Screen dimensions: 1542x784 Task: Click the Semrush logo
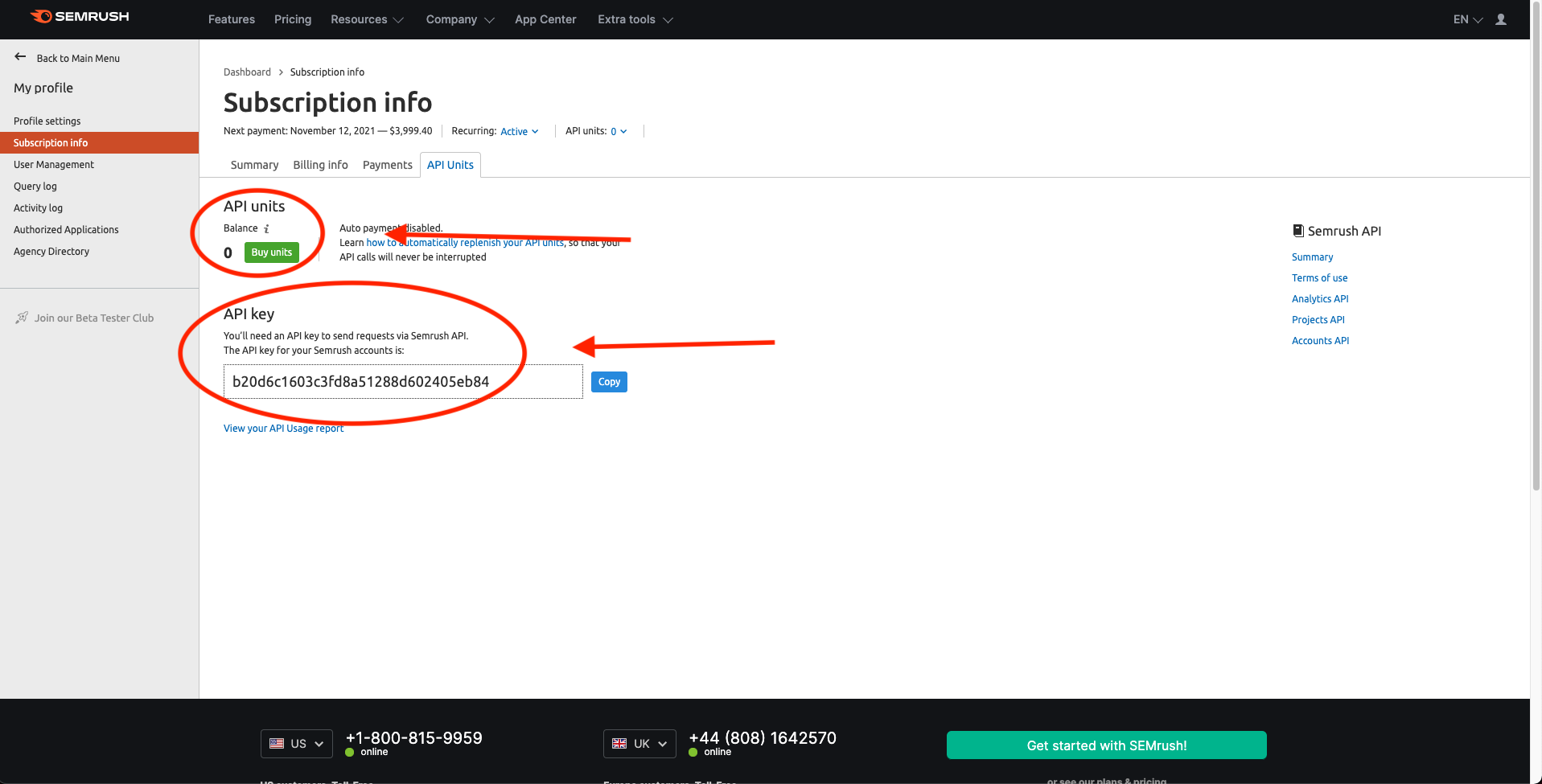click(x=79, y=16)
